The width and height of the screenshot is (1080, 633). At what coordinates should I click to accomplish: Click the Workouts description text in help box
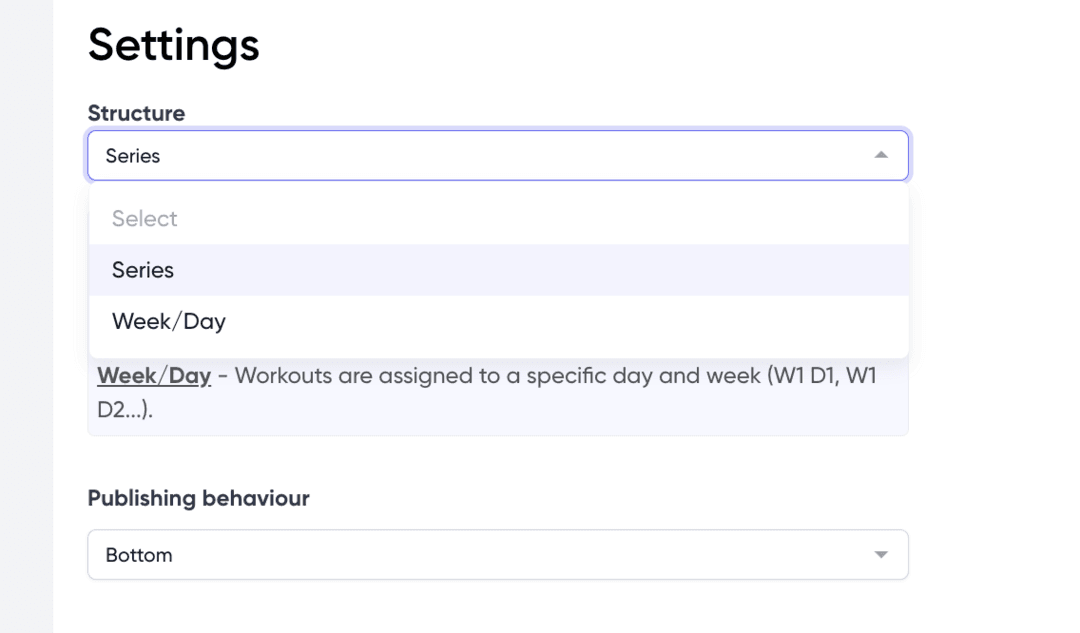point(450,376)
